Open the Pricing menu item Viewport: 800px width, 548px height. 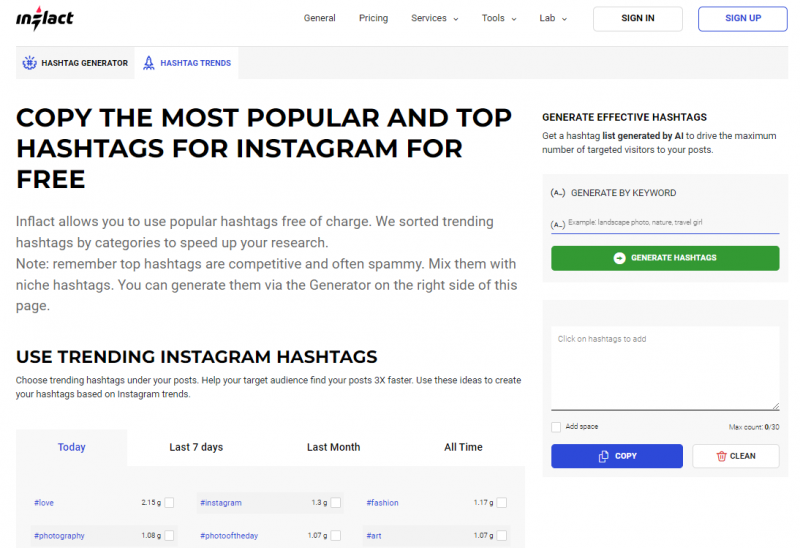(x=373, y=18)
